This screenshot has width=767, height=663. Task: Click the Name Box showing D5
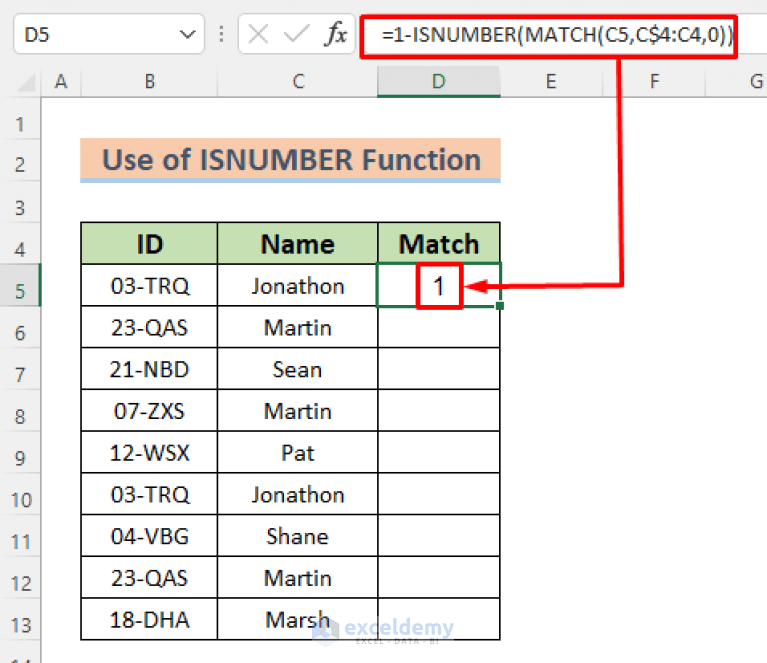point(109,34)
